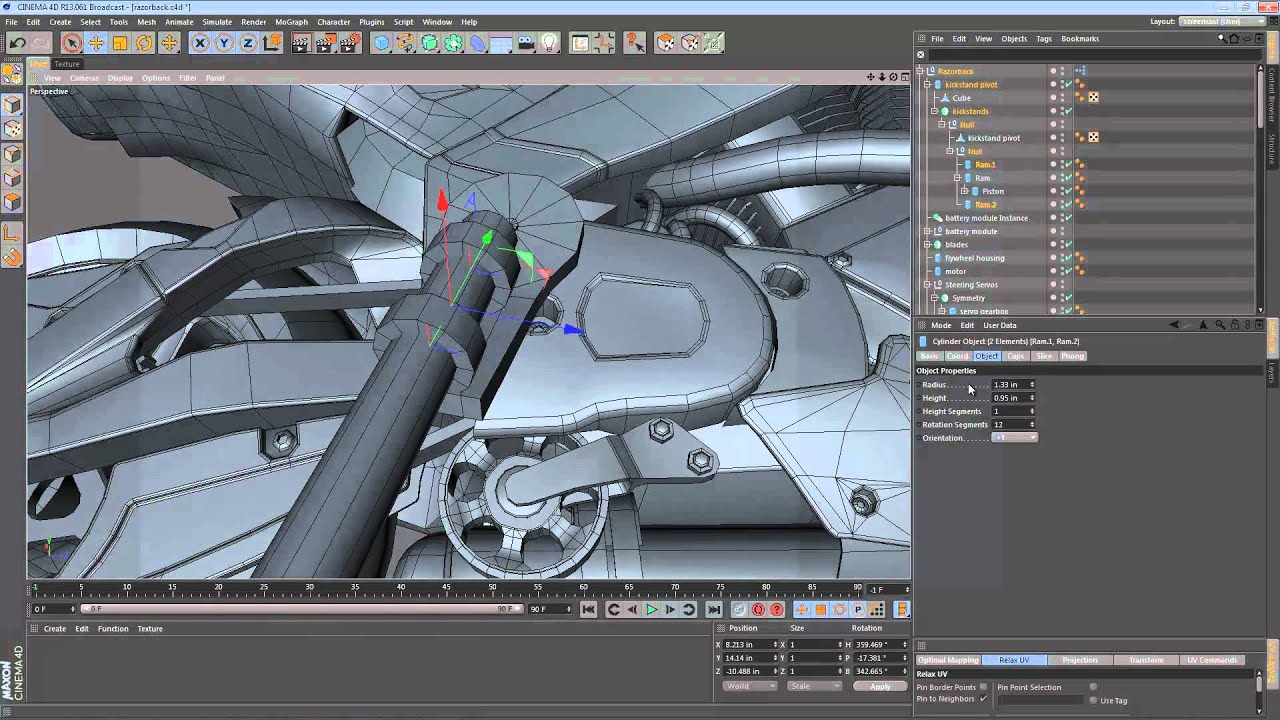The image size is (1280, 720).
Task: Open the World coordinate dropdown
Action: (x=750, y=687)
